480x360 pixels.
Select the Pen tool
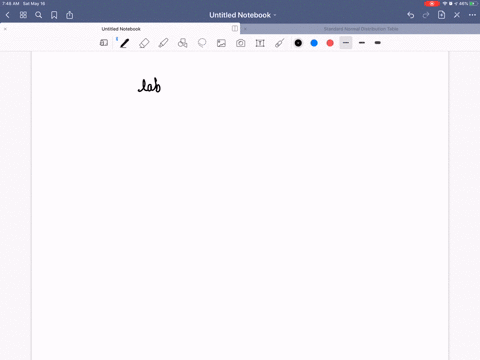[x=125, y=43]
